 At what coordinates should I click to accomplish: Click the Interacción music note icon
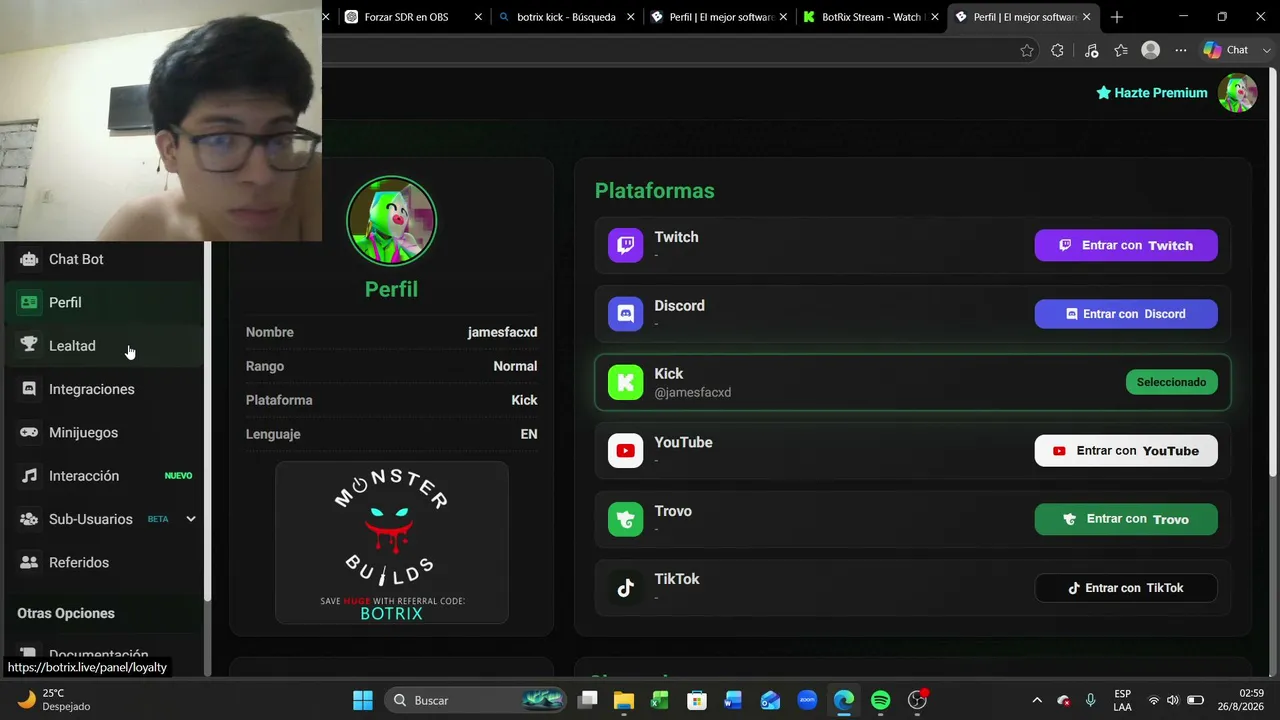[29, 475]
